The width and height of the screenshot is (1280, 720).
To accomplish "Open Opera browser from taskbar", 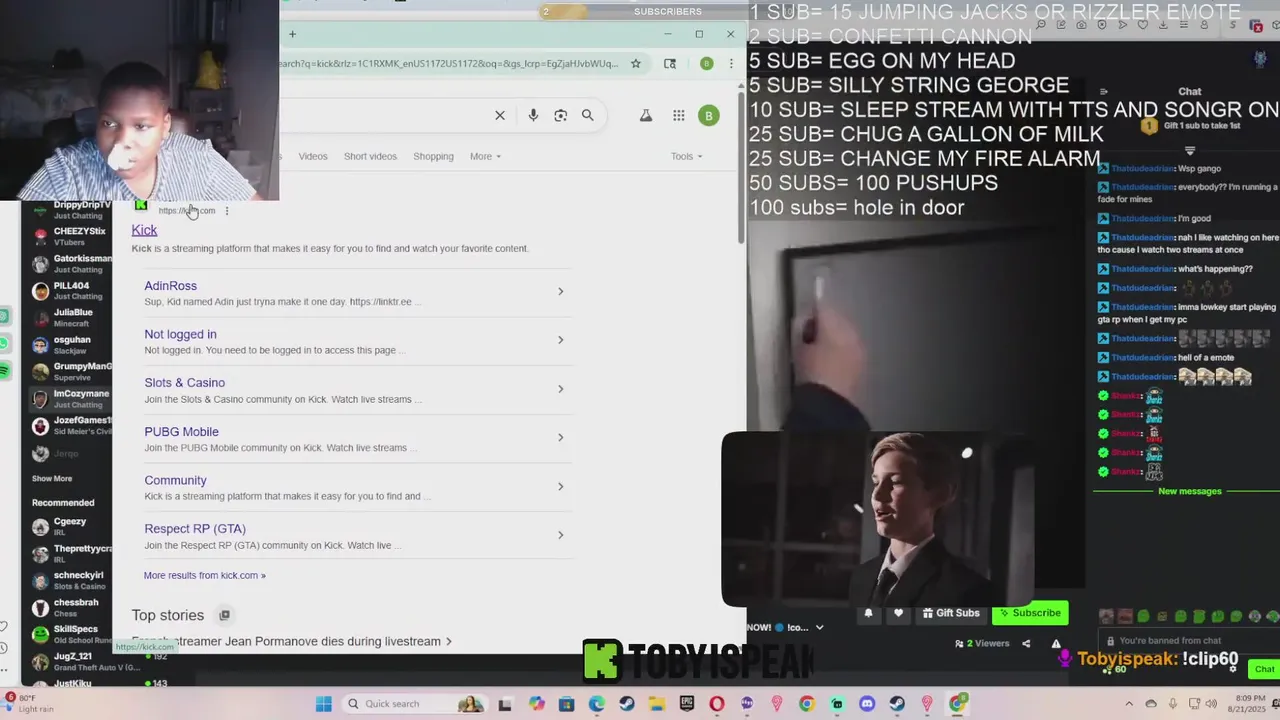I will coord(716,704).
